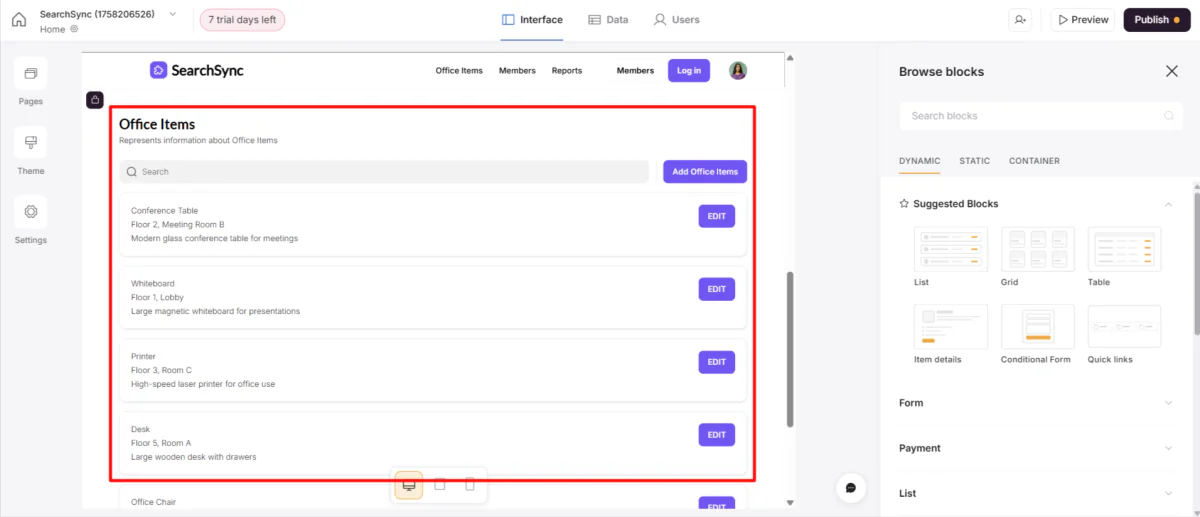Click the Office Items heading text
Viewport: 1200px width, 517px height.
[x=157, y=124]
